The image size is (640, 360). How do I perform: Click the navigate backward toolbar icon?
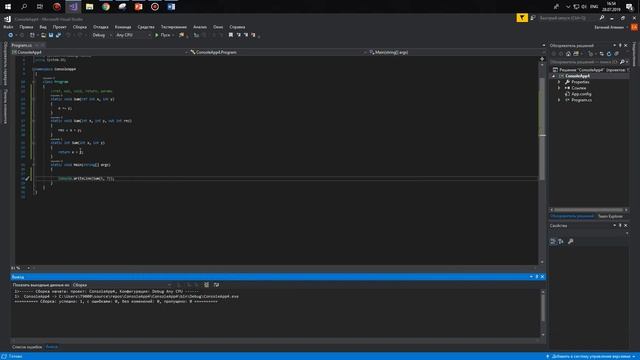tap(11, 36)
